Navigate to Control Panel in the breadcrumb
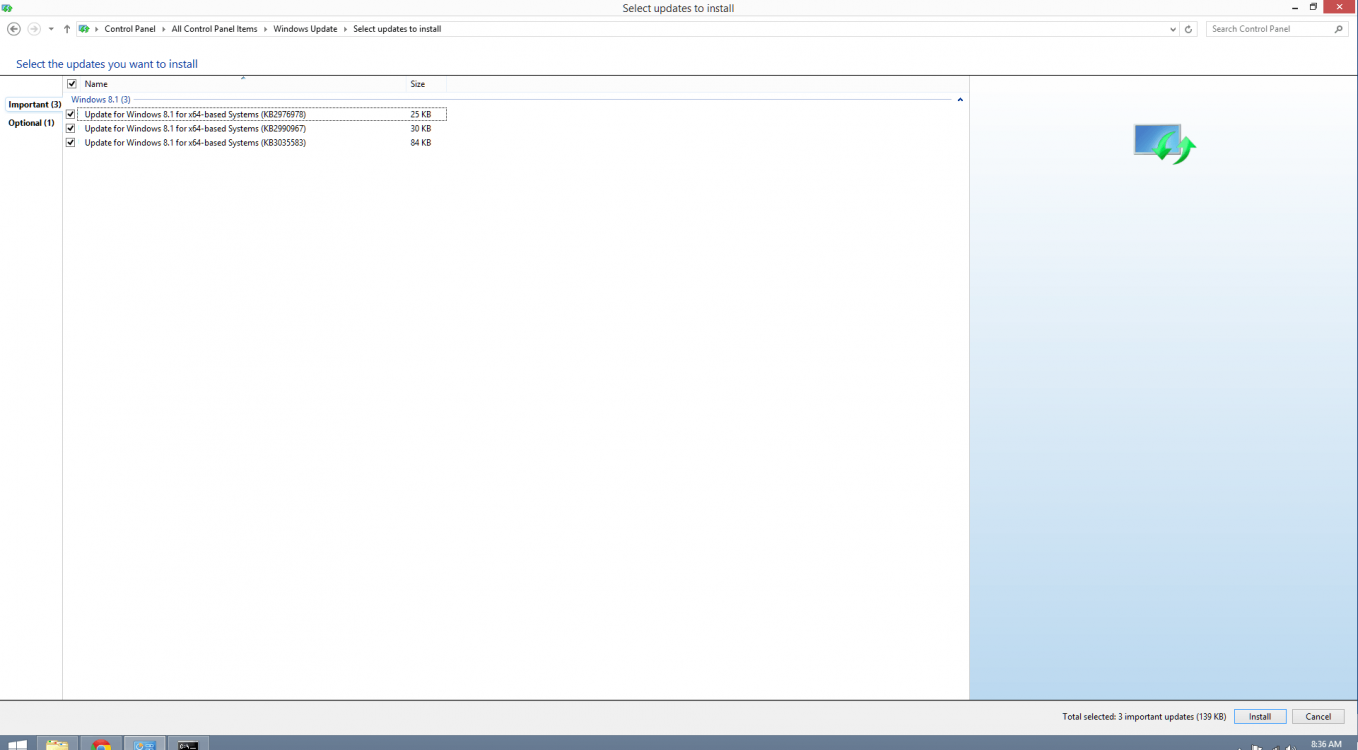 pyautogui.click(x=130, y=29)
